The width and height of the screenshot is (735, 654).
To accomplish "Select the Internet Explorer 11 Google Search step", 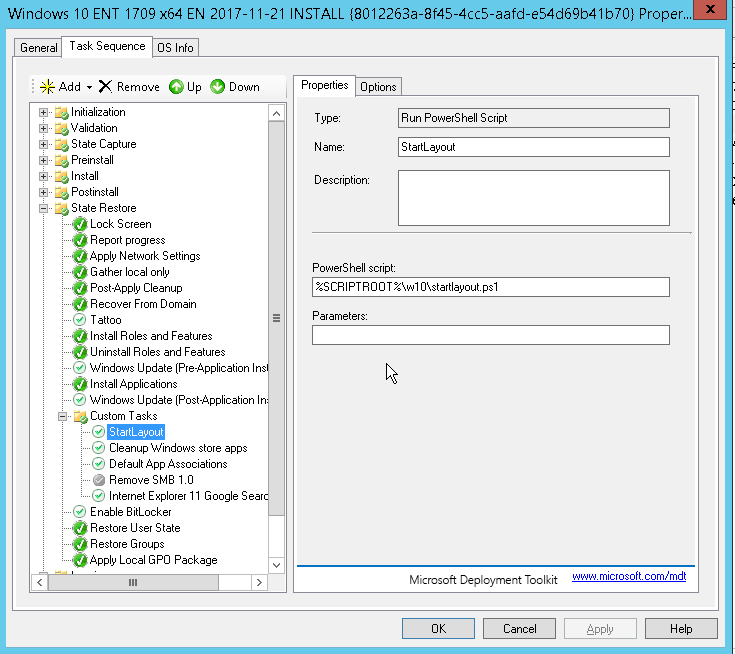I will coord(188,496).
